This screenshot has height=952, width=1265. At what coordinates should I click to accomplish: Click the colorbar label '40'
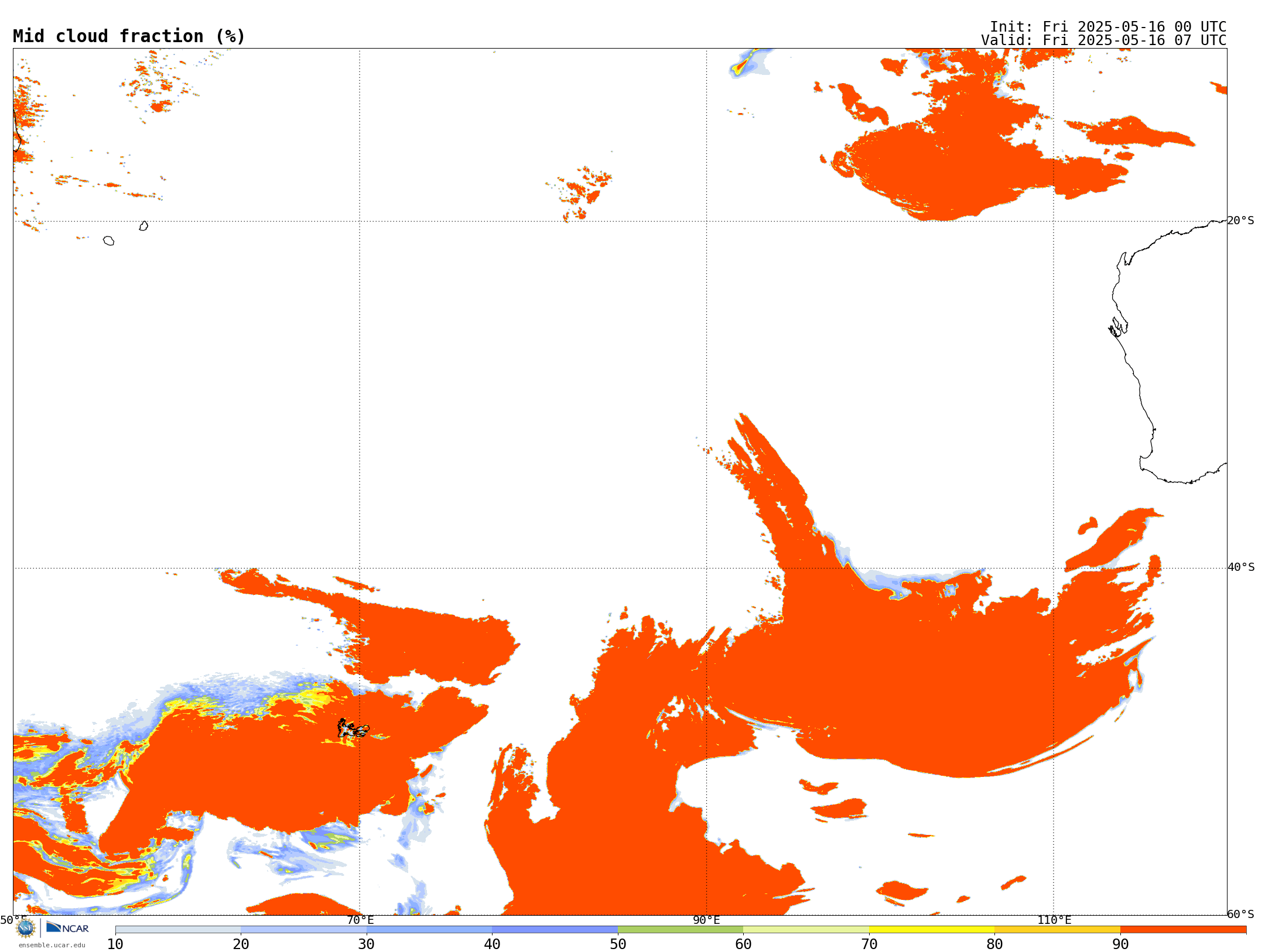point(492,944)
